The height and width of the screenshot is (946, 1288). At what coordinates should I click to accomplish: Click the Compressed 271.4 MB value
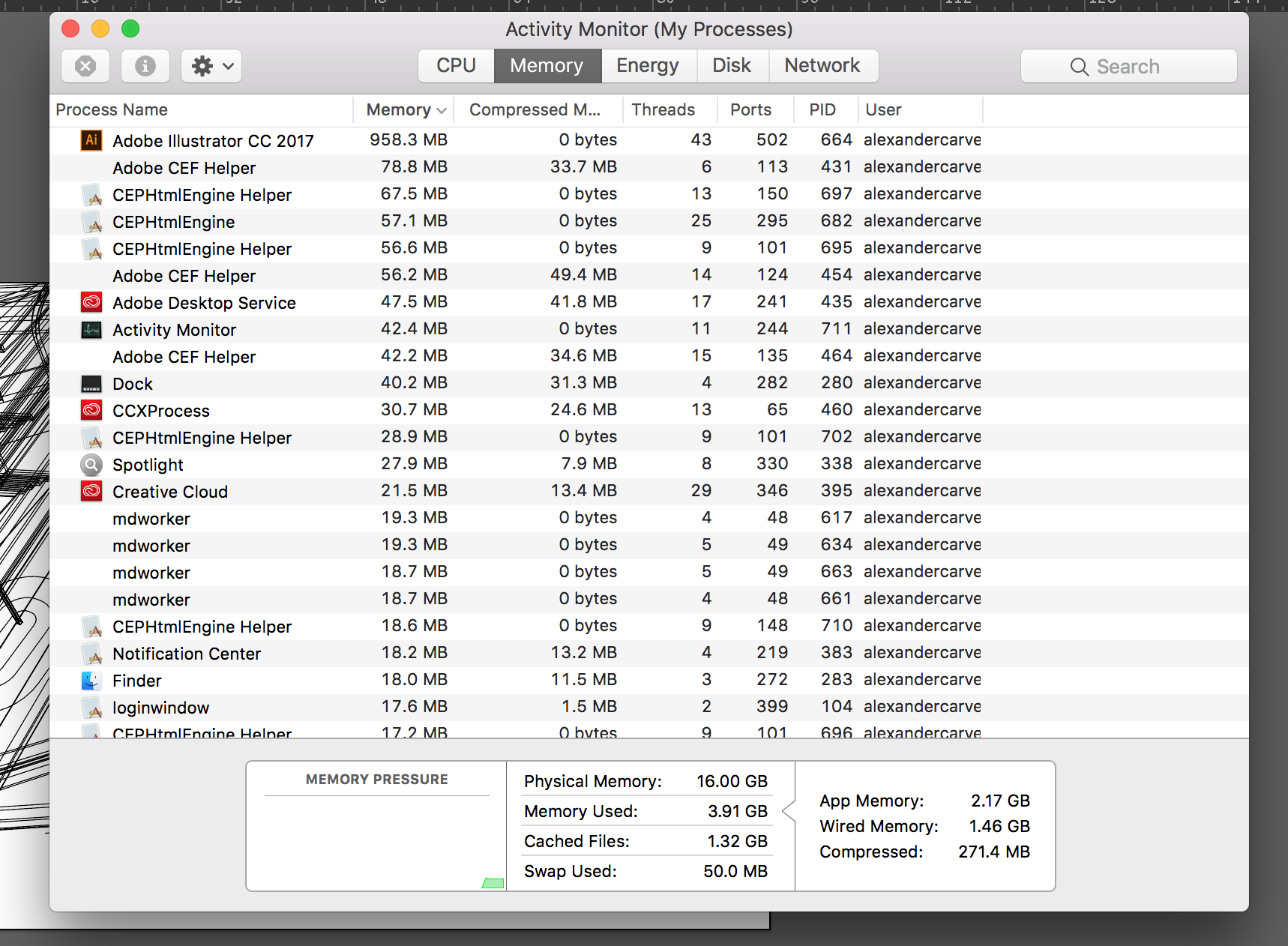click(x=994, y=852)
